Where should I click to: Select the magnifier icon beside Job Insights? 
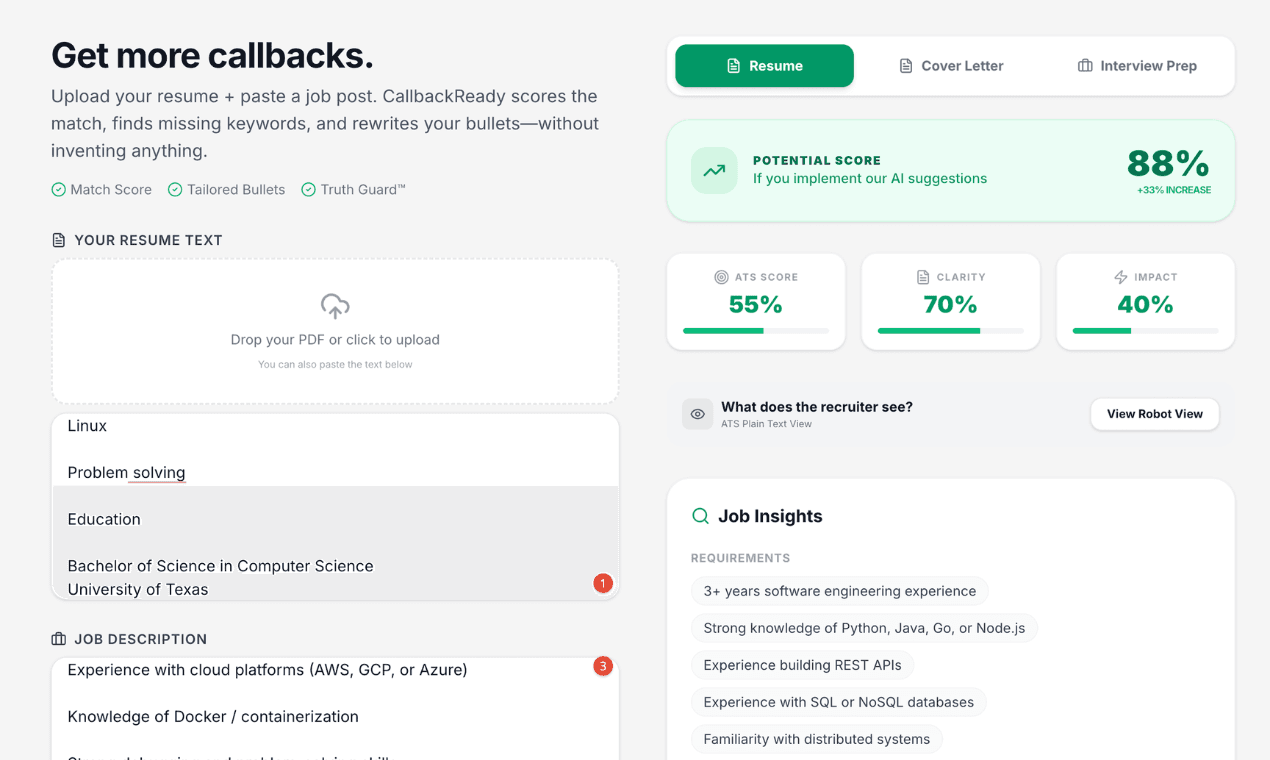coord(699,515)
